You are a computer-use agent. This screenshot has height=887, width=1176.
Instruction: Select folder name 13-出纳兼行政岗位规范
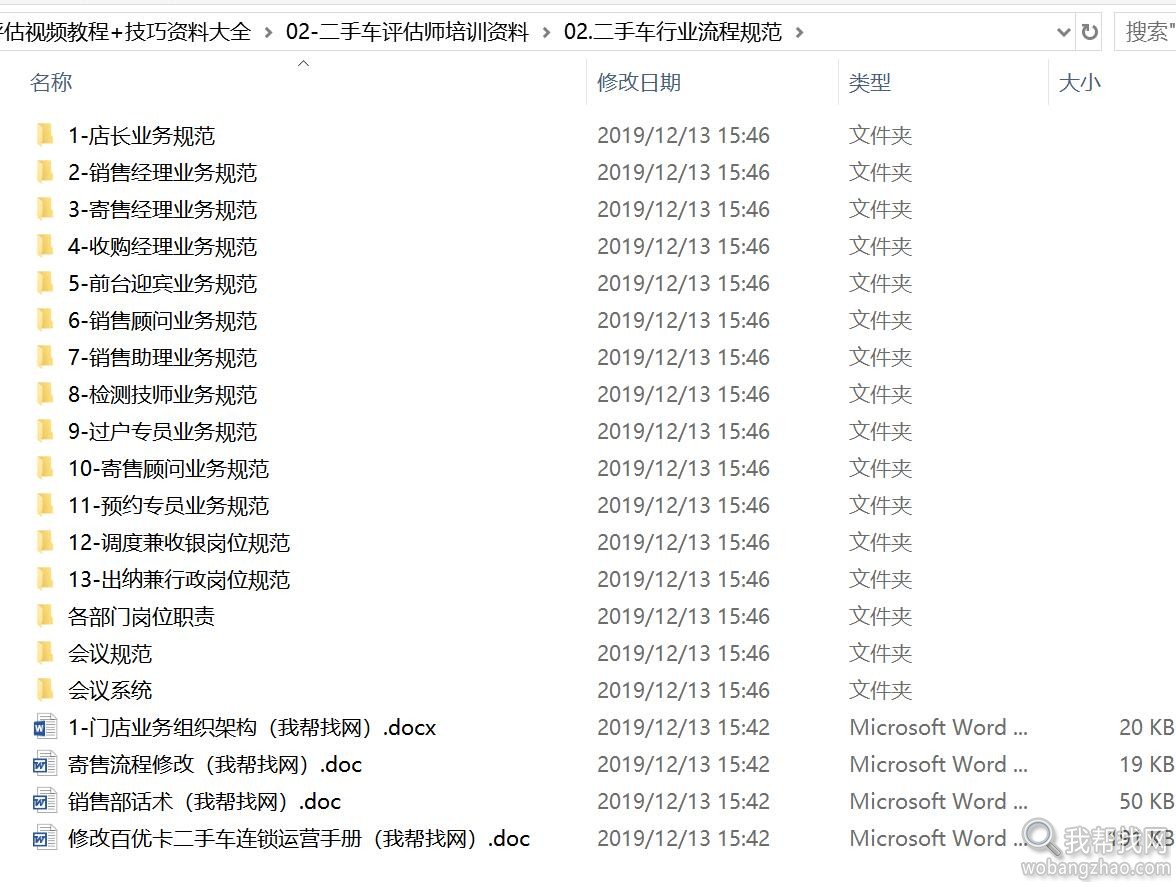(x=179, y=579)
